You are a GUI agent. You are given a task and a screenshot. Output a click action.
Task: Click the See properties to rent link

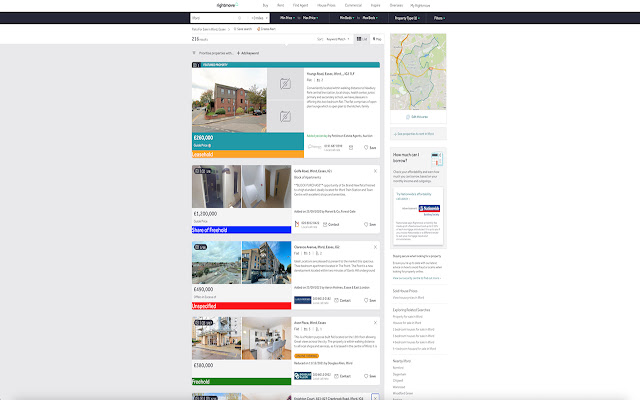(x=414, y=134)
